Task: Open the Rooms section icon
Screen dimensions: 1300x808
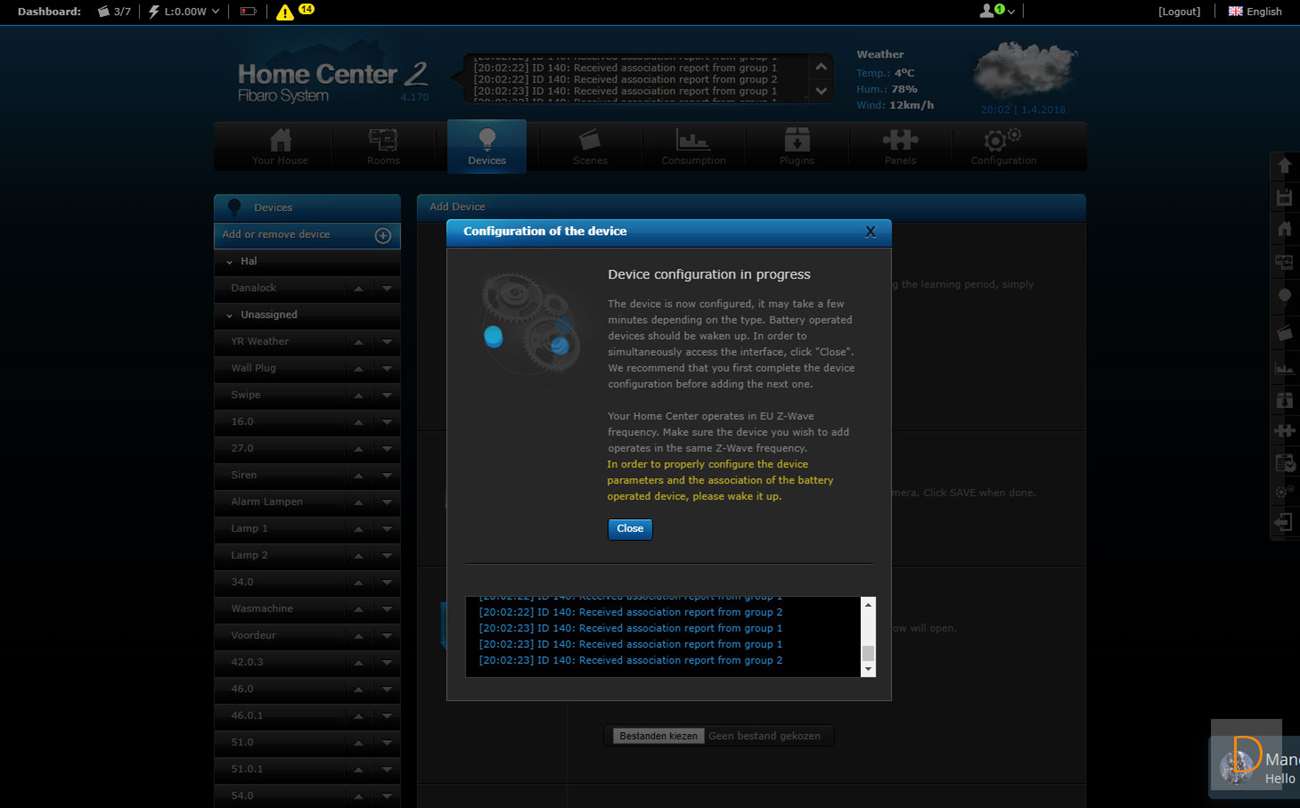Action: [x=383, y=140]
